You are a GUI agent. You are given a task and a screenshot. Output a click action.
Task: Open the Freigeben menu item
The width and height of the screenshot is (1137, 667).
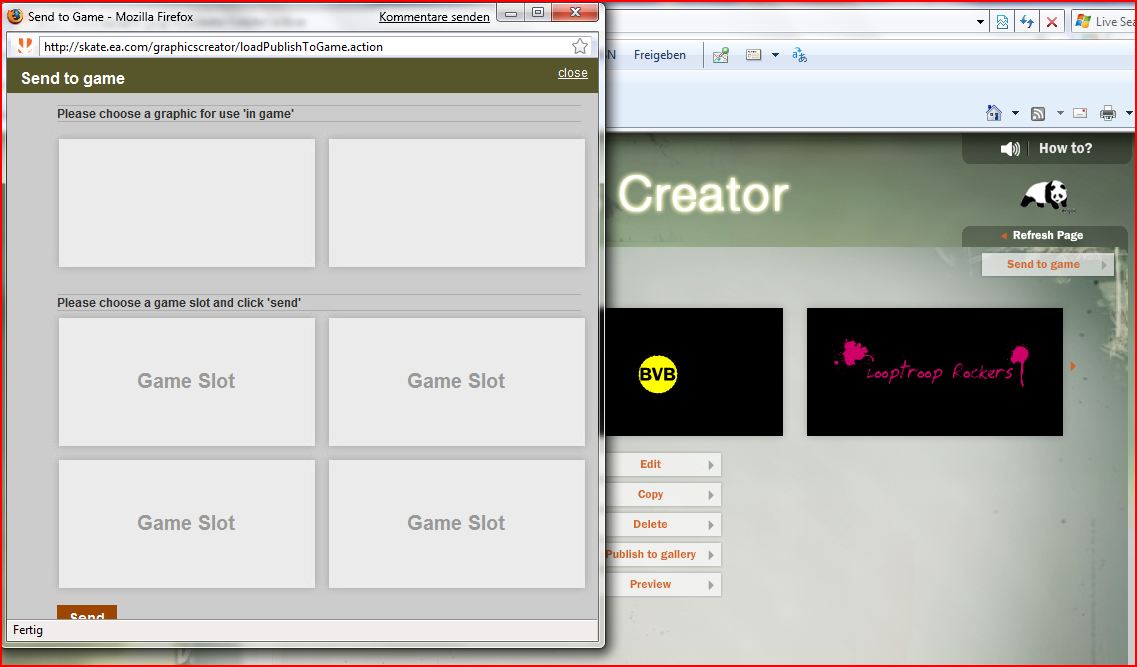(659, 55)
